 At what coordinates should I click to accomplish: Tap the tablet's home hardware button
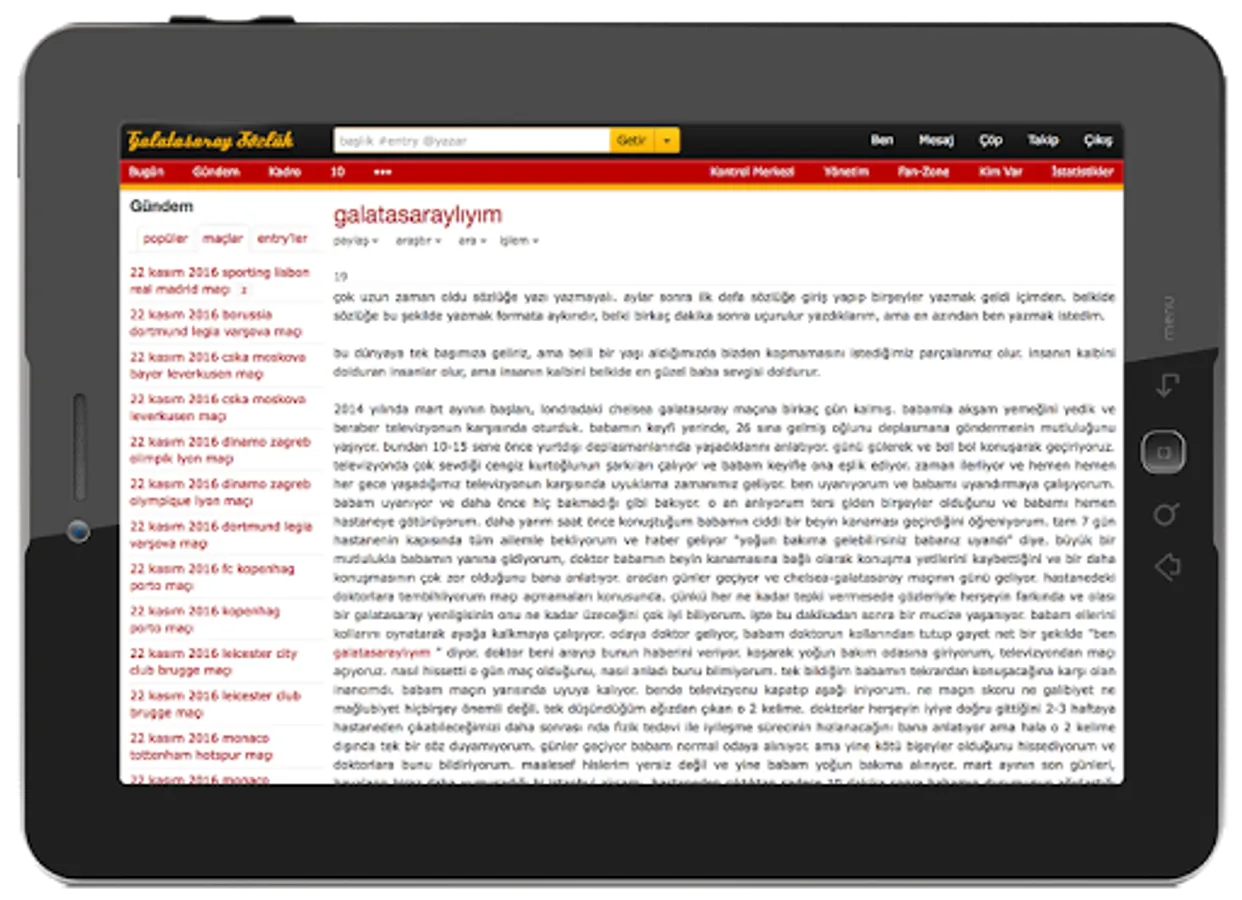point(1163,452)
